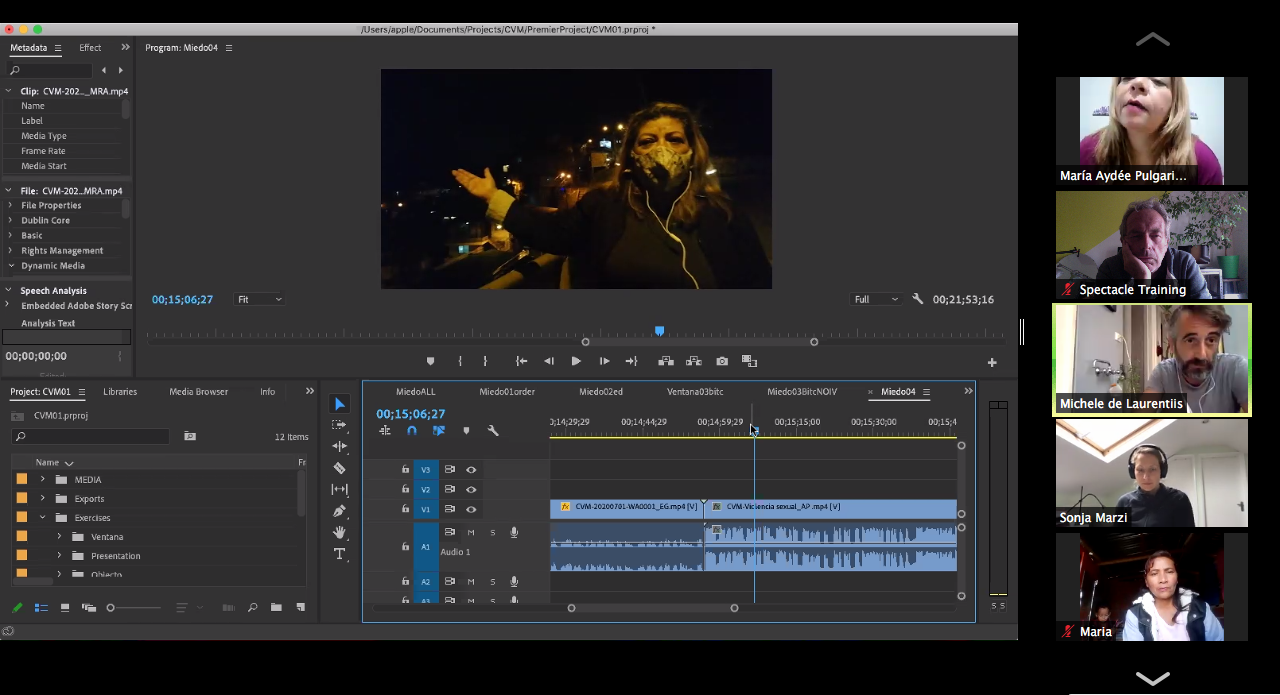Image resolution: width=1280 pixels, height=695 pixels.
Task: Select the Pen tool in the tools panel
Action: click(339, 511)
